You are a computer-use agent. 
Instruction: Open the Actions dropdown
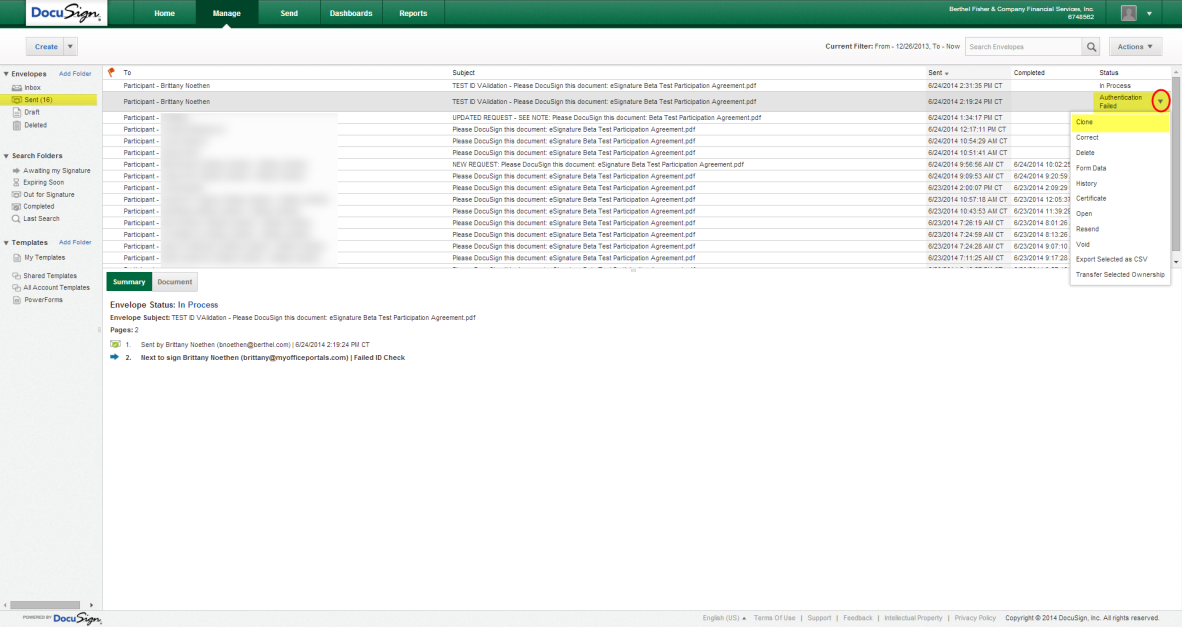tap(1135, 47)
